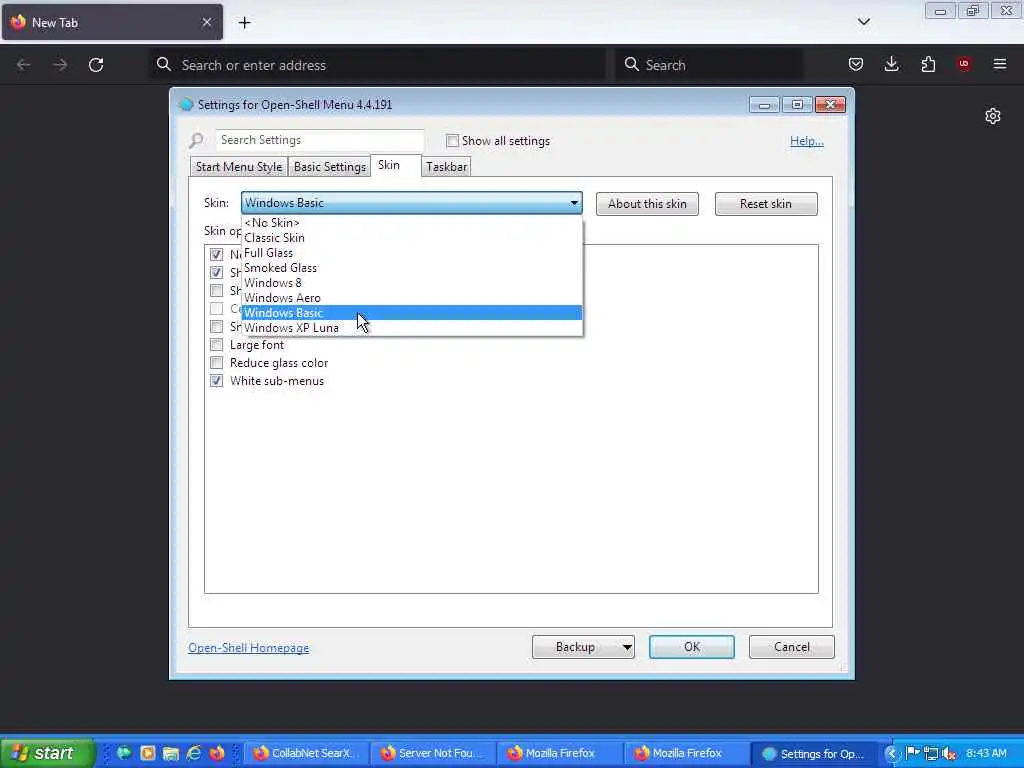Toggle the checkbox above Large font
1024x768 pixels.
pyautogui.click(x=216, y=327)
